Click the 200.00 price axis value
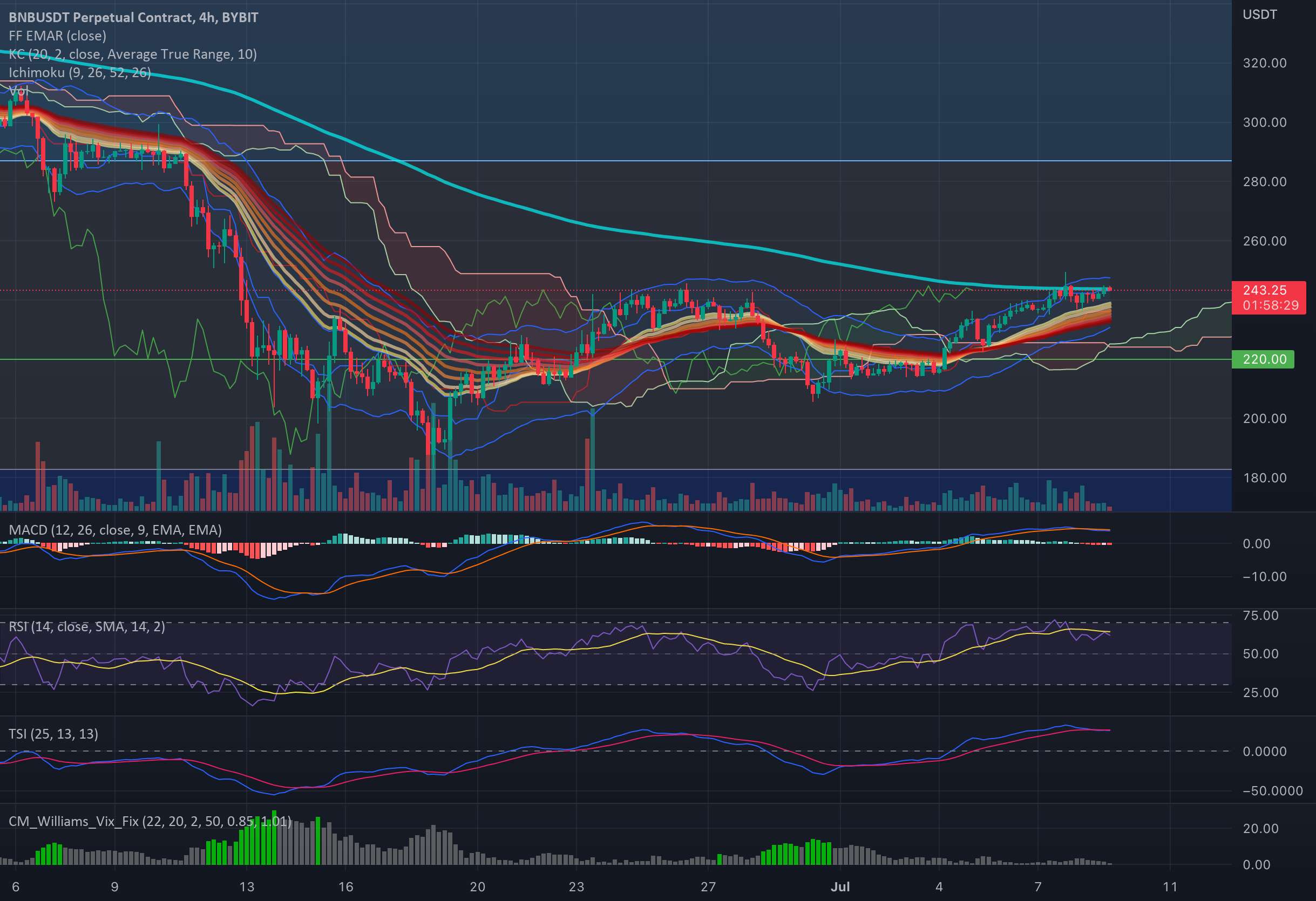 pos(1265,419)
